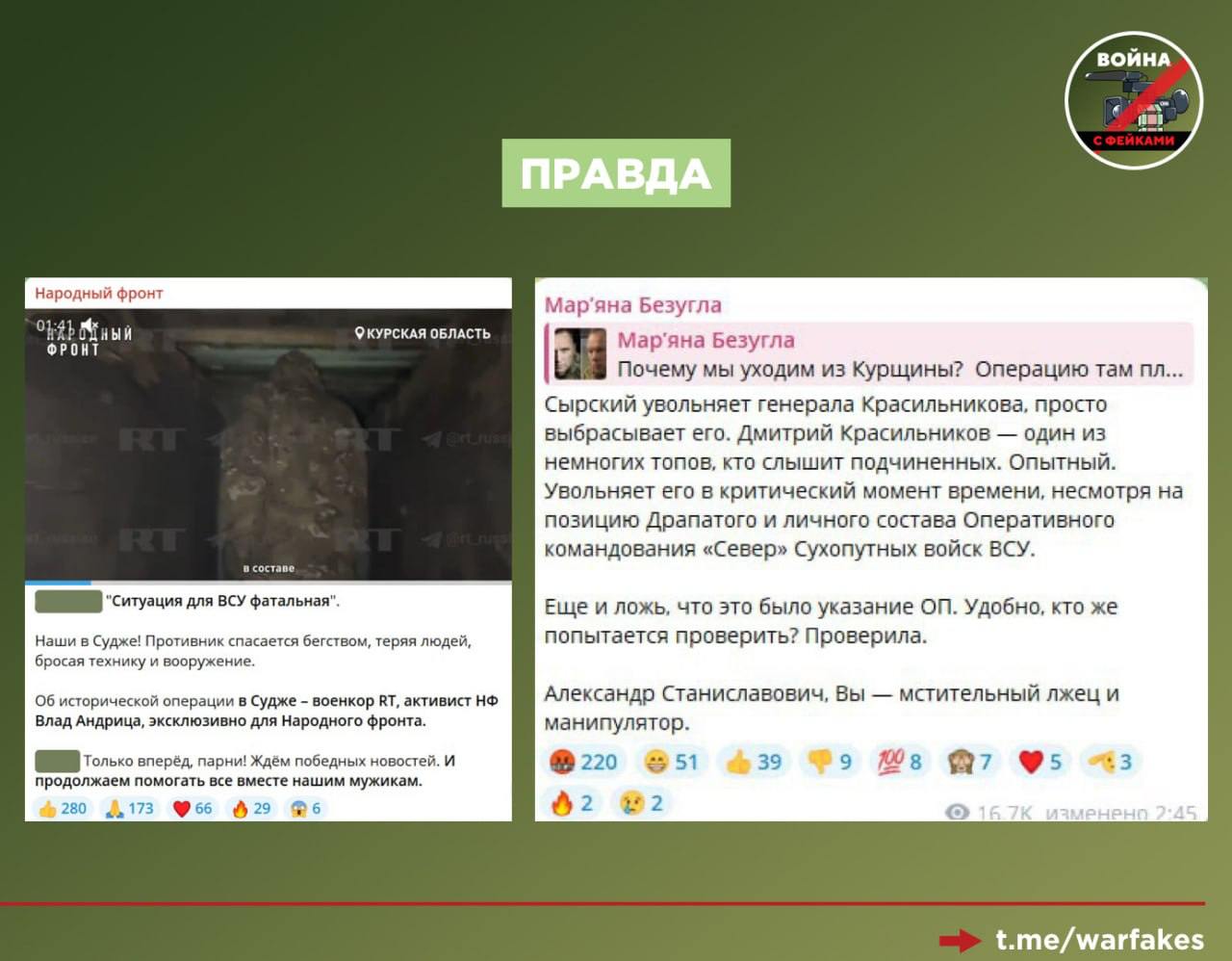Image resolution: width=1232 pixels, height=961 pixels.
Task: Open the t.me/warfakes link
Action: click(x=1099, y=939)
